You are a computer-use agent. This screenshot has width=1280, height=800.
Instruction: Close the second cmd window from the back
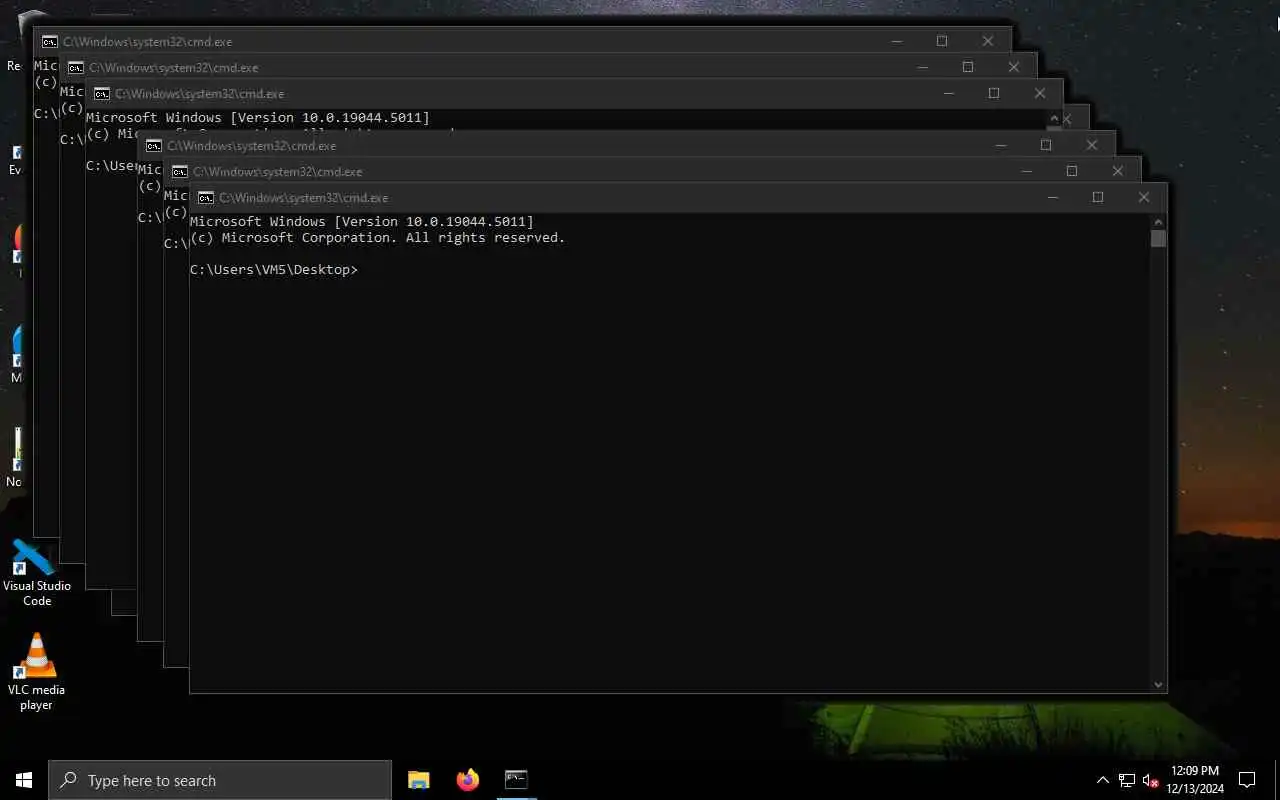(1014, 67)
